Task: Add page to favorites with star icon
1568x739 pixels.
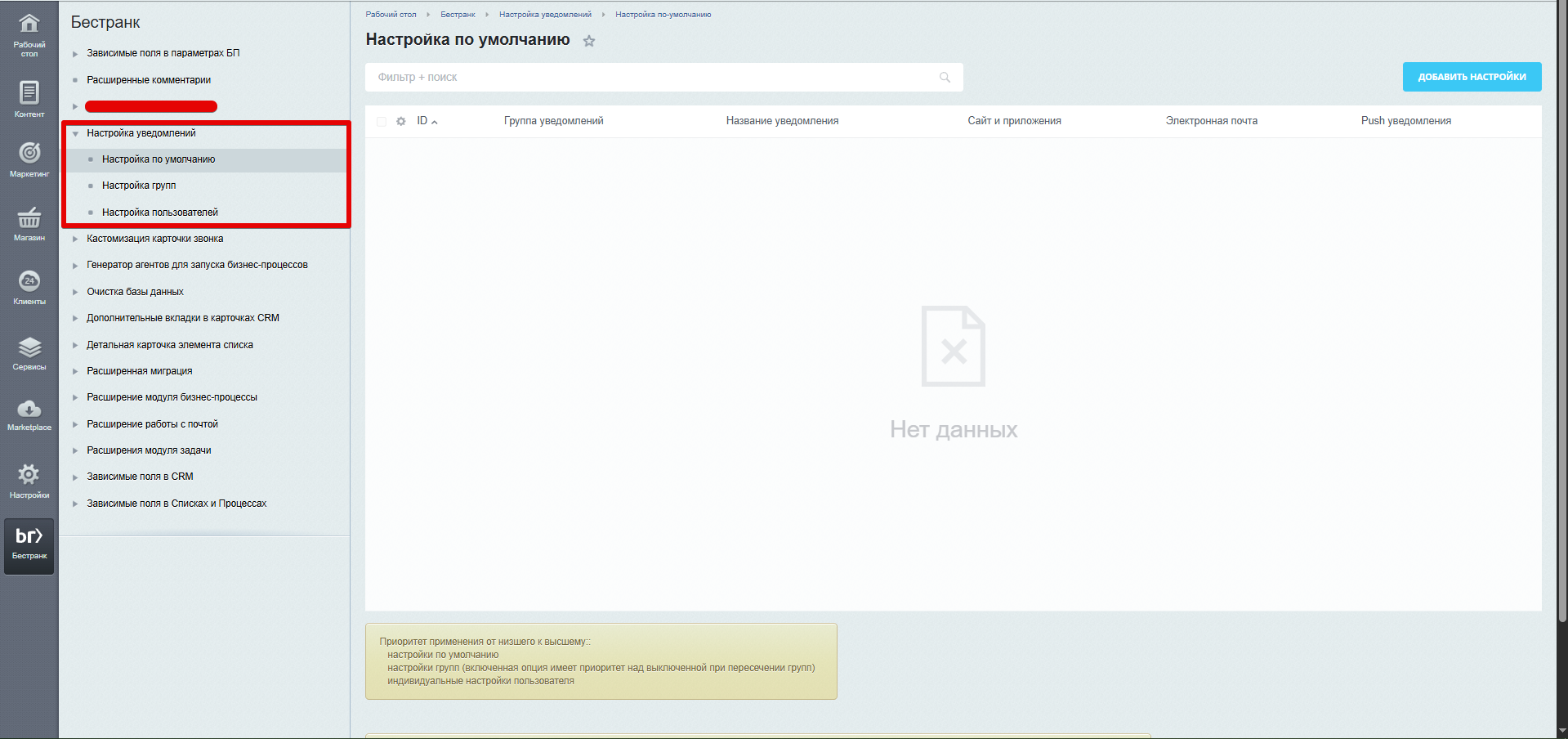Action: coord(589,41)
